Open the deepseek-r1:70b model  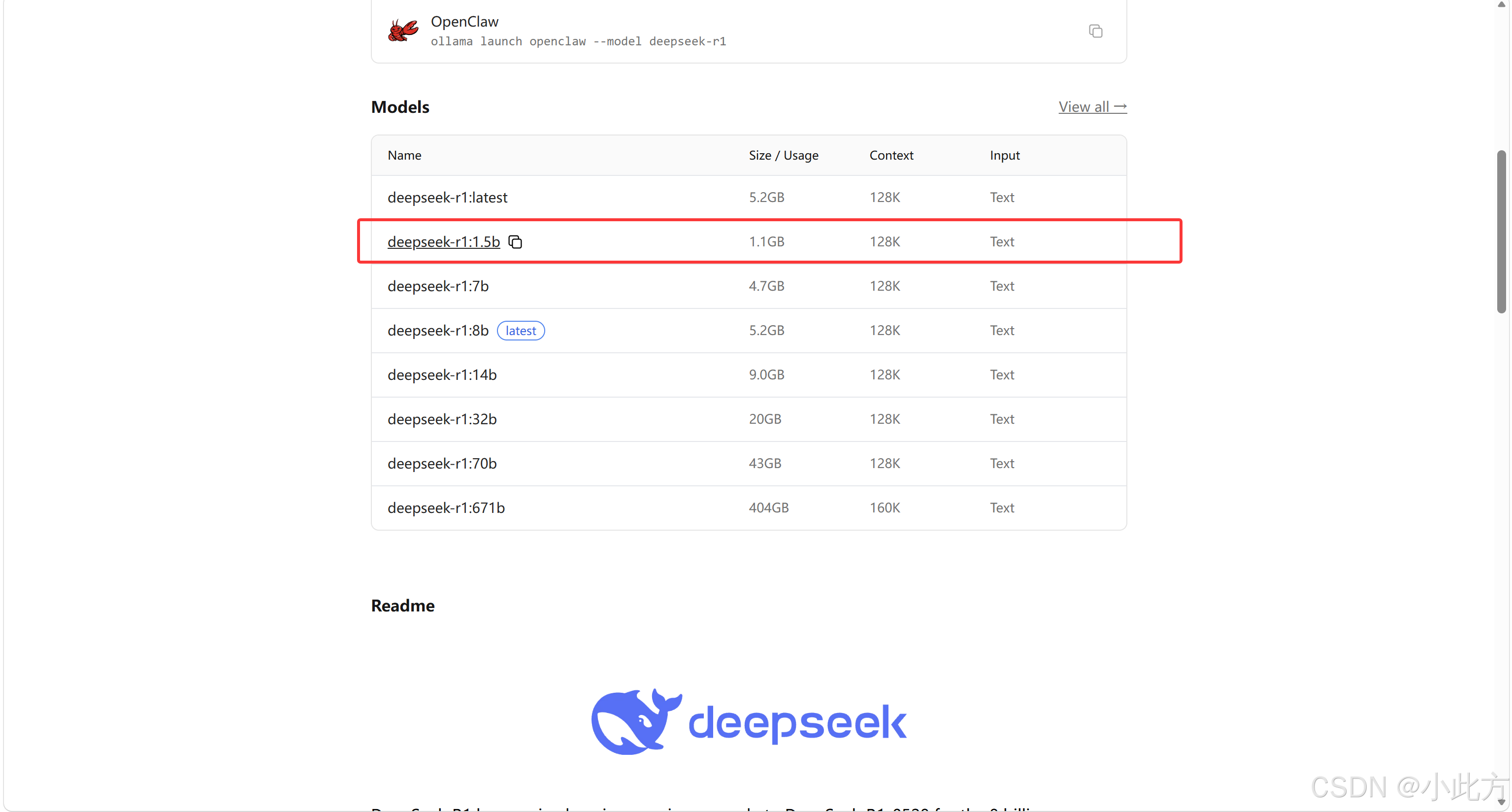pos(442,463)
